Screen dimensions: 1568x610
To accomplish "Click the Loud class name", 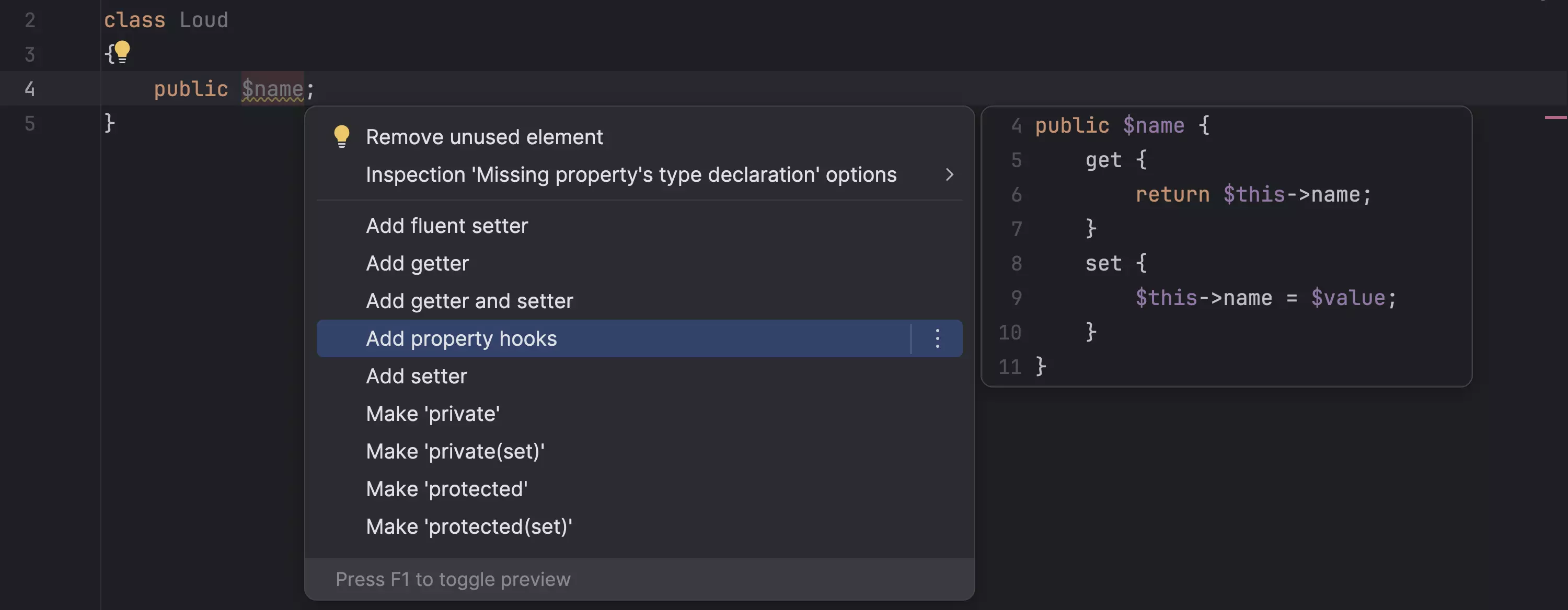I will [203, 20].
